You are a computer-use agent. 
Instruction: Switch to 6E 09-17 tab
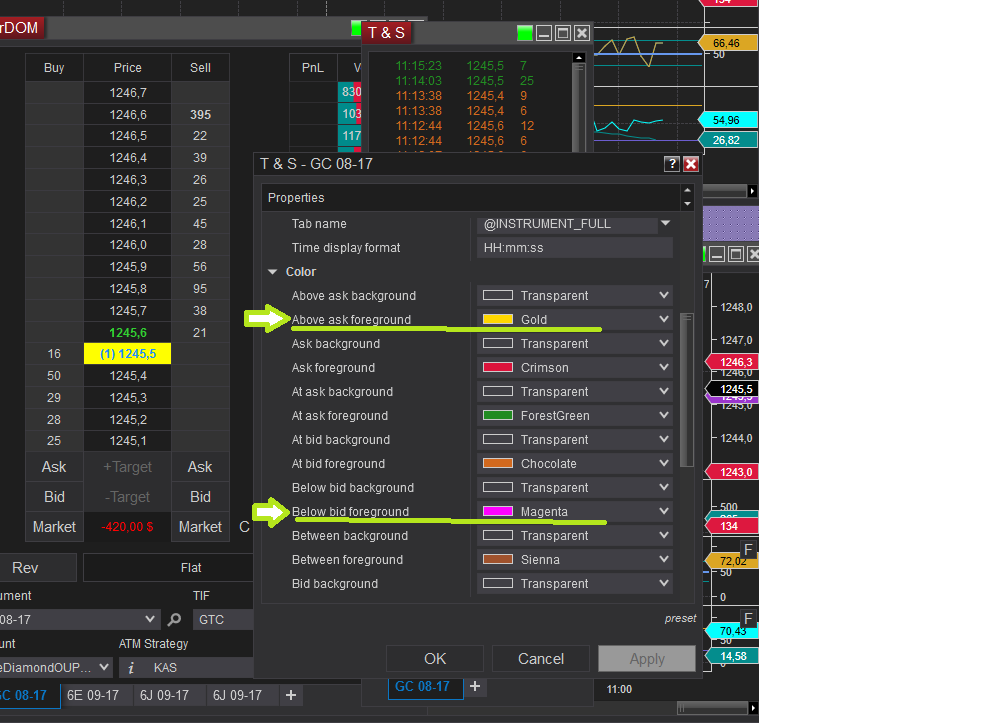pyautogui.click(x=93, y=695)
